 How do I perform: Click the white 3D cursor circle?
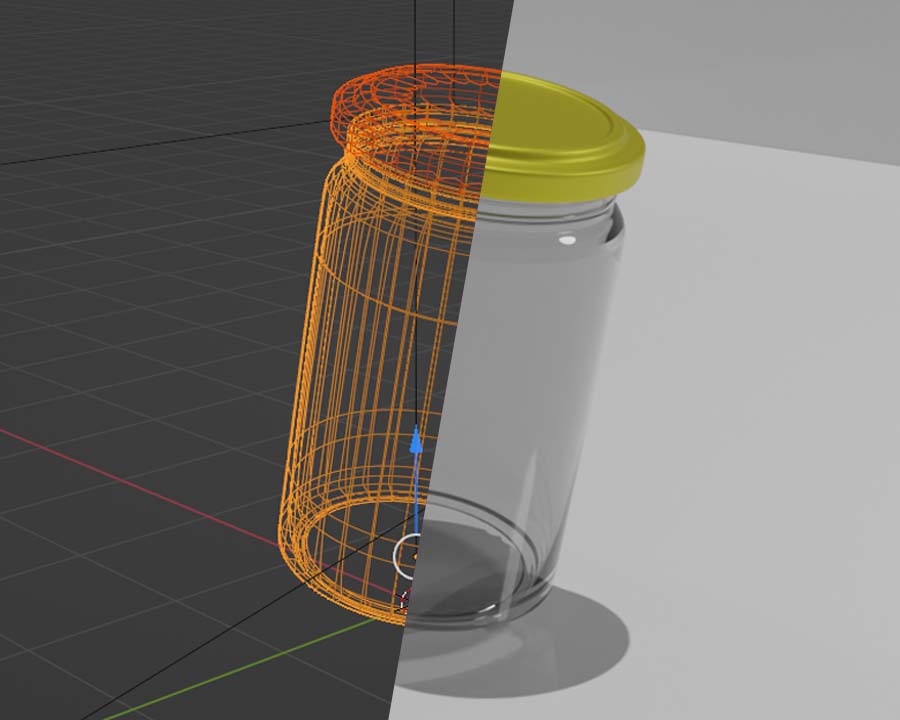(x=406, y=556)
